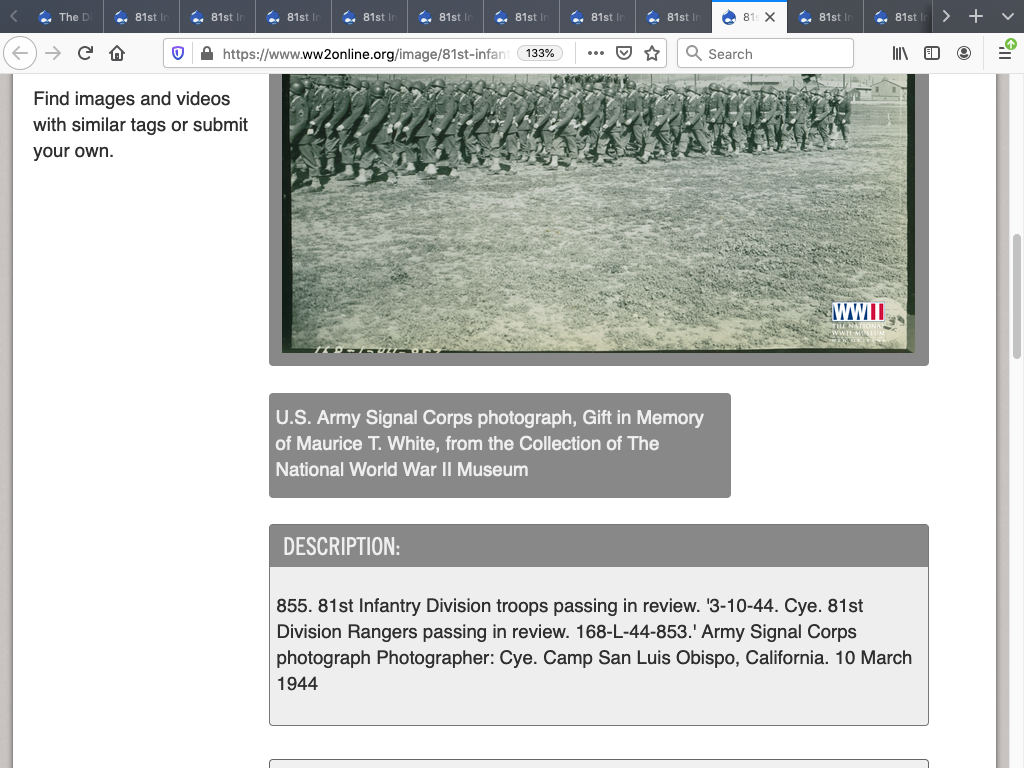Toggle the bookmark star for this page
The height and width of the screenshot is (768, 1024).
[652, 54]
